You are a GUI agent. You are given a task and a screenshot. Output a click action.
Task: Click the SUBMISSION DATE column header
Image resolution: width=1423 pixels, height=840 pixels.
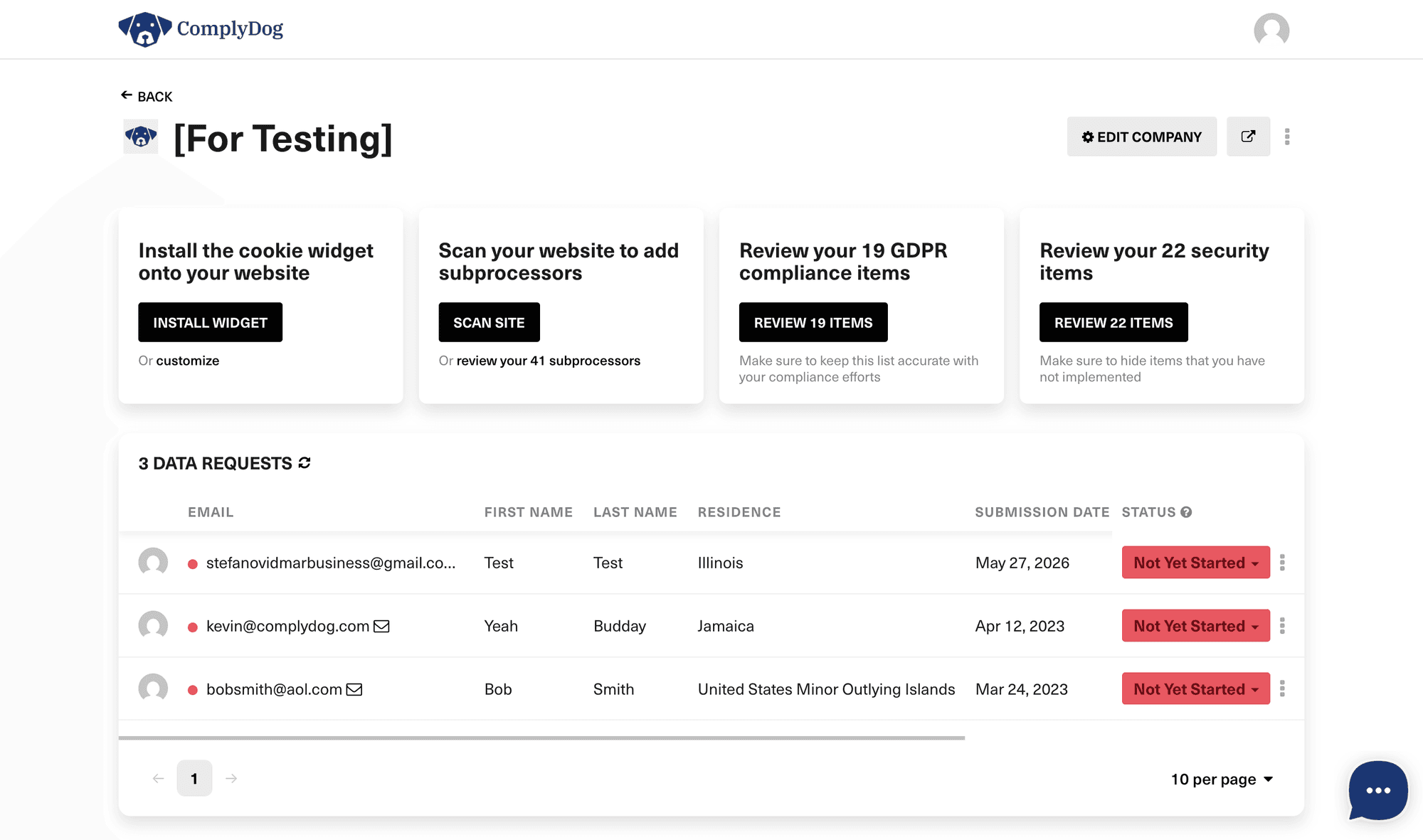(1042, 512)
